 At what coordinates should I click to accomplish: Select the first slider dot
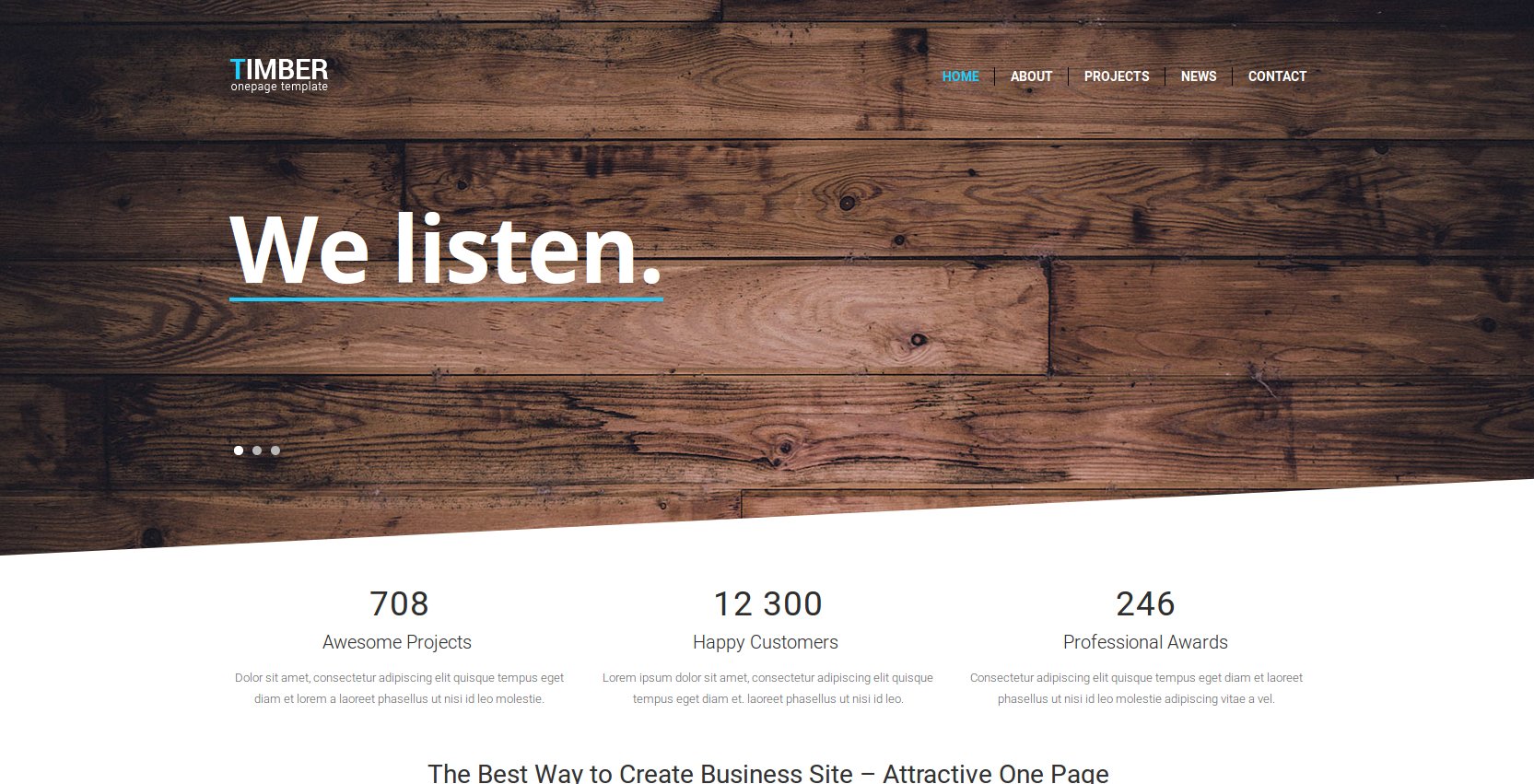[x=239, y=451]
